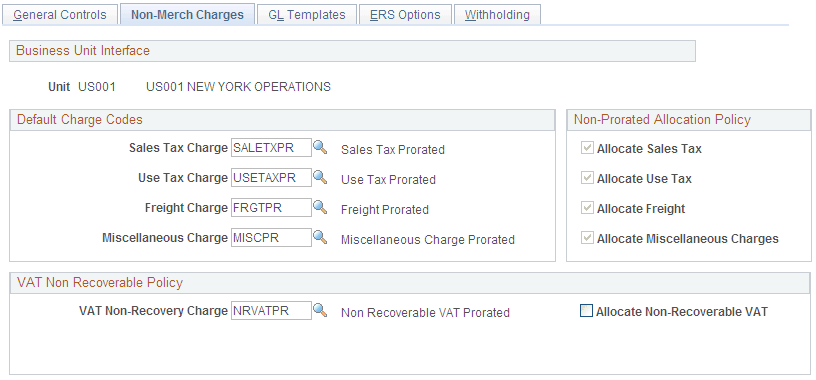816x380 pixels.
Task: Click 'Use Tax Prorated' description text
Action: click(x=388, y=180)
